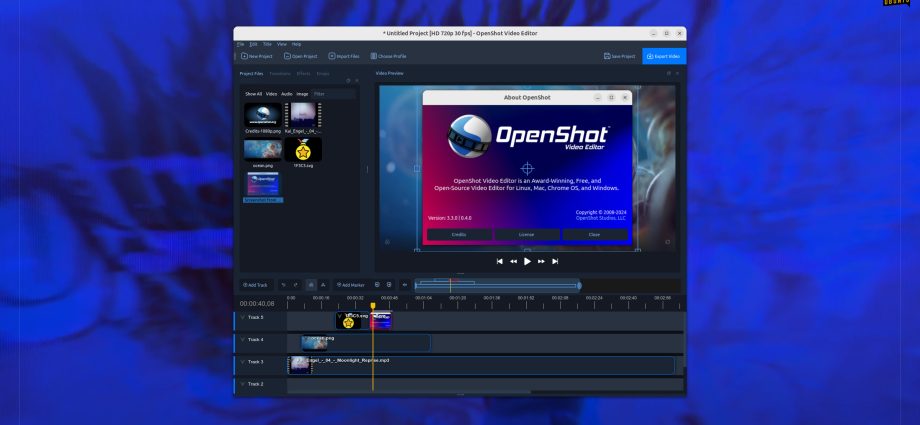Open the View menu

click(x=282, y=44)
